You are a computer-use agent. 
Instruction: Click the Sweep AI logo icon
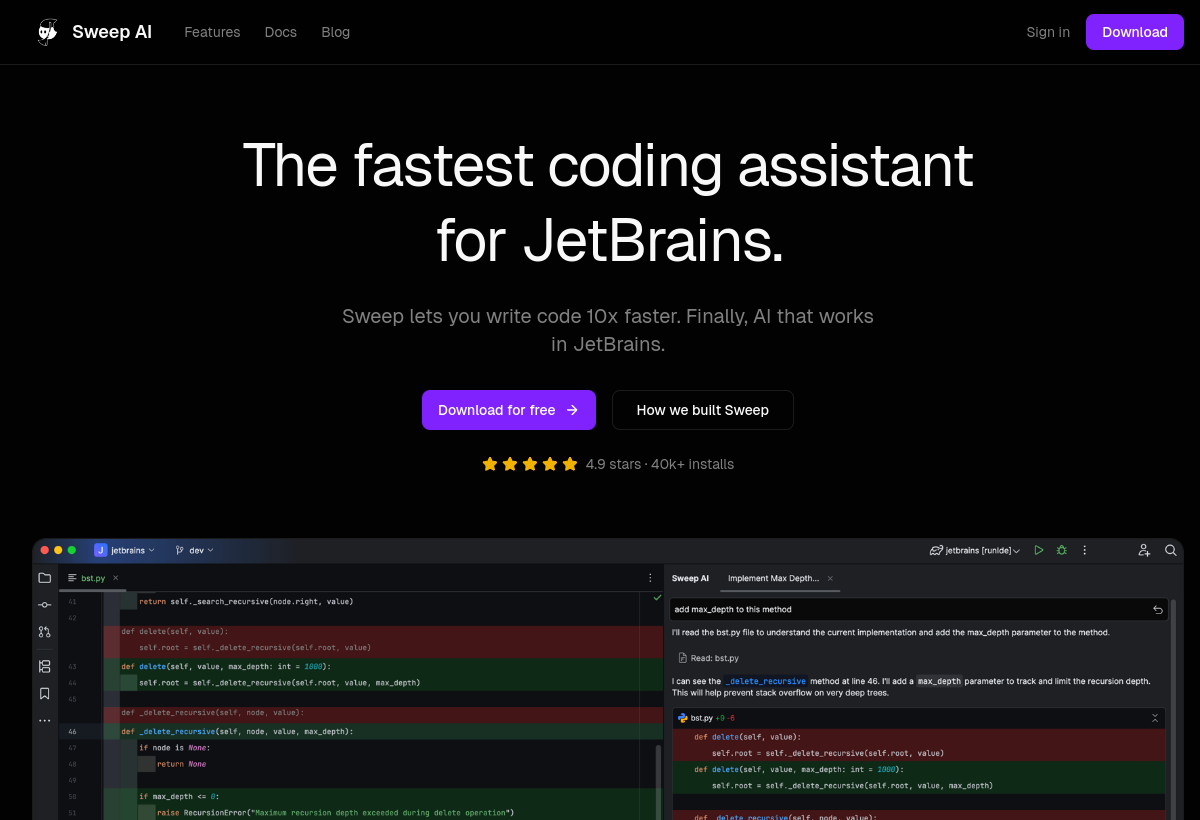[x=47, y=32]
